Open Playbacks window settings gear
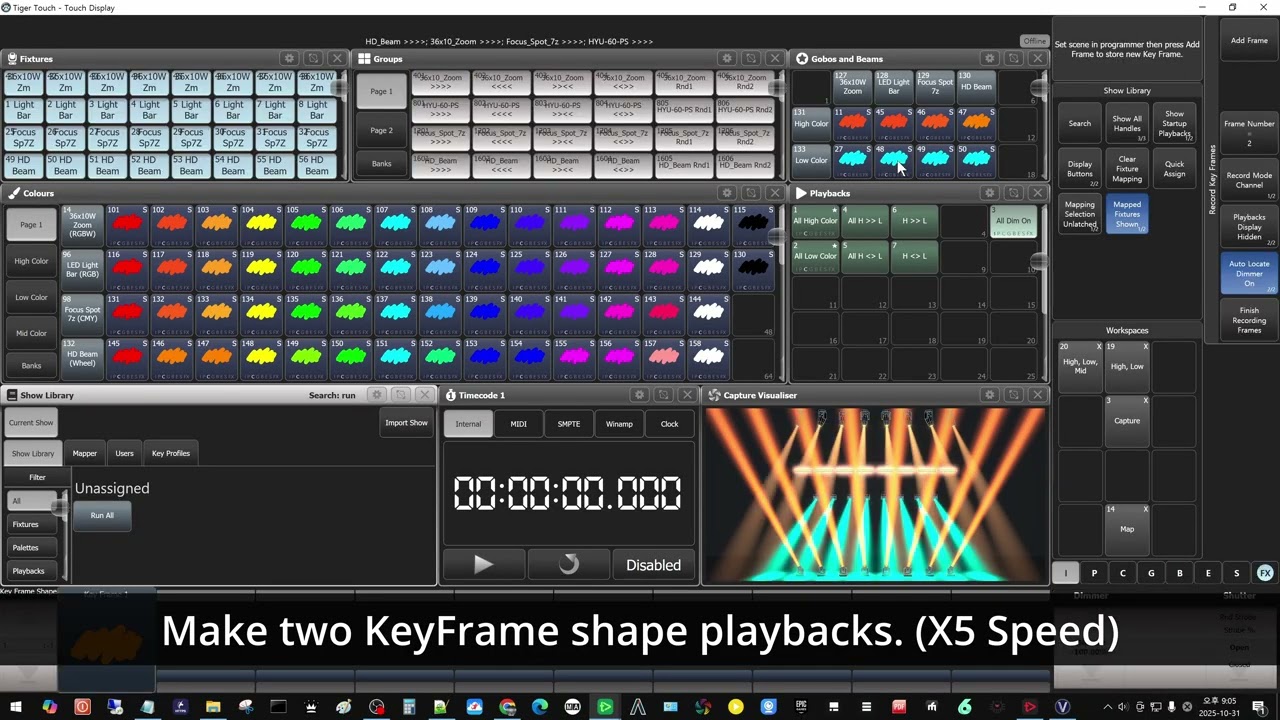Image resolution: width=1280 pixels, height=720 pixels. click(989, 193)
